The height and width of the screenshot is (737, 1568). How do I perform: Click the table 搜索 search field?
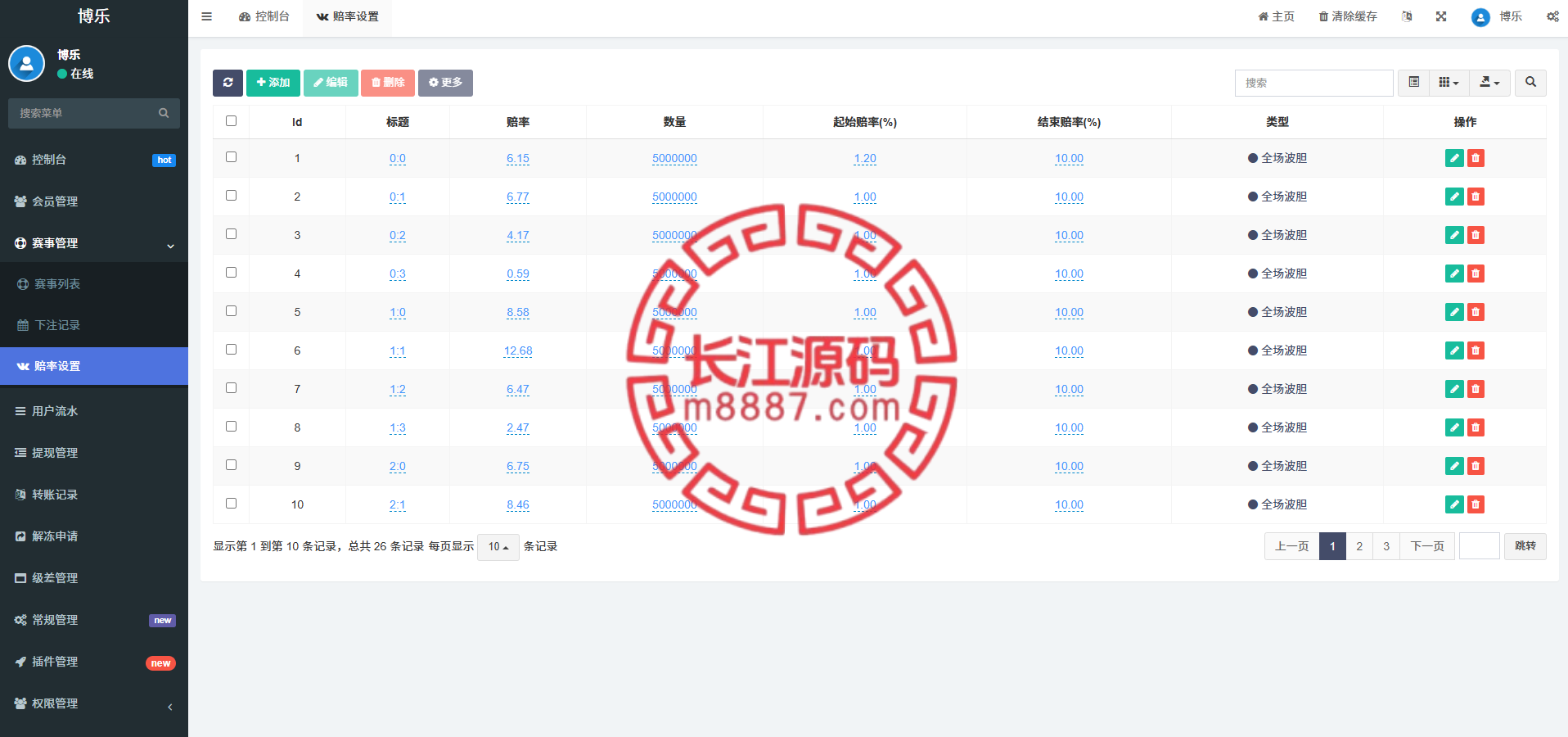(x=1314, y=83)
